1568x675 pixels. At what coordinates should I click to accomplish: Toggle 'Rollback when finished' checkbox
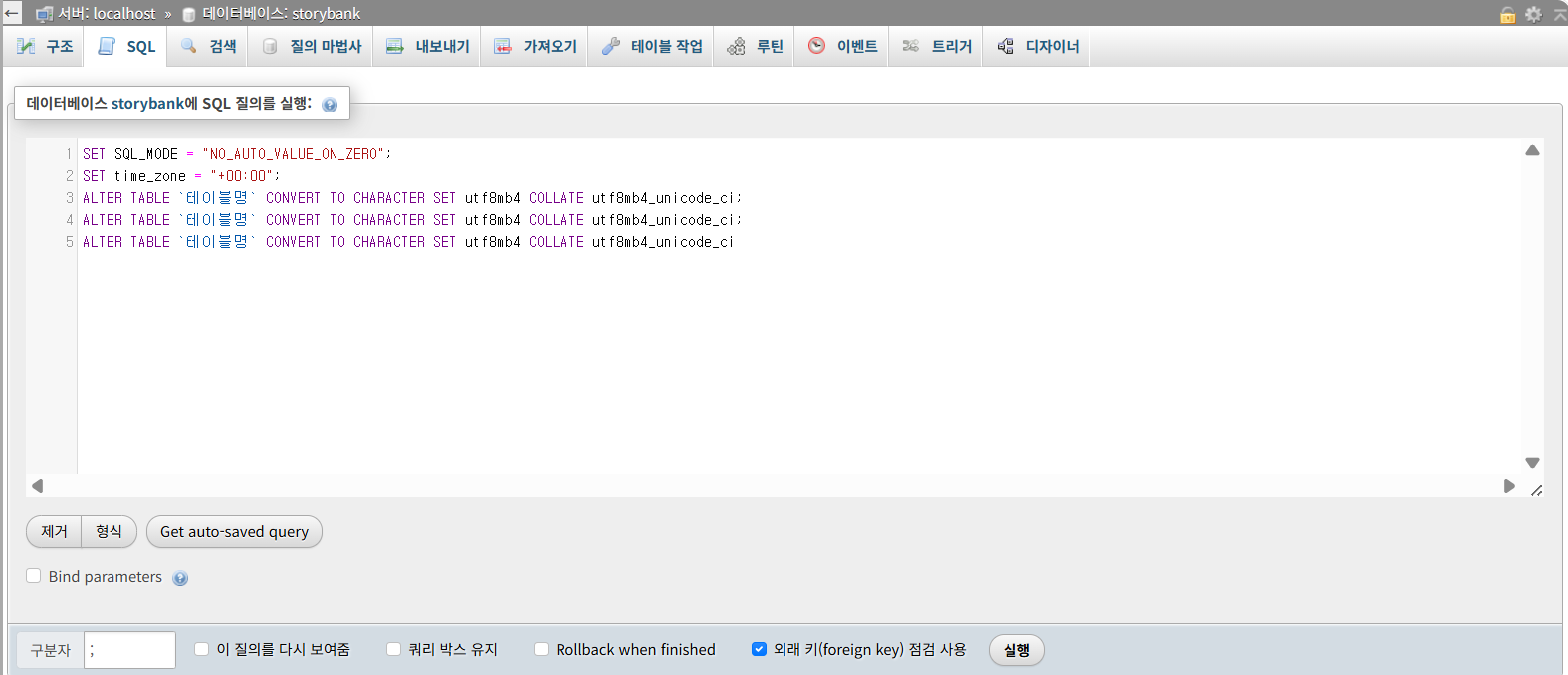[541, 649]
